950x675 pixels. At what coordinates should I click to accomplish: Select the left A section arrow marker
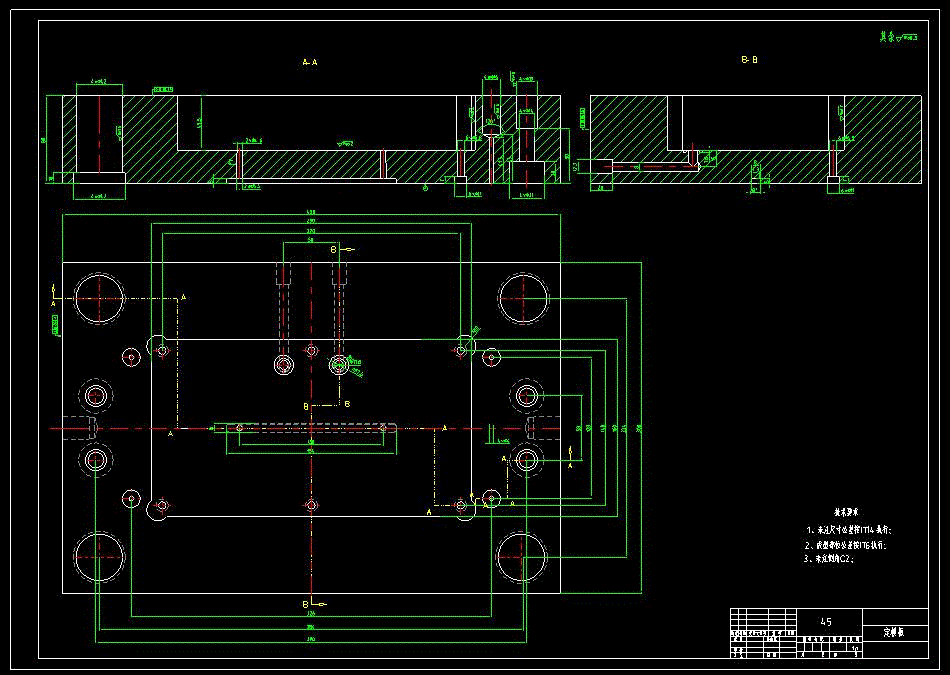pyautogui.click(x=53, y=294)
